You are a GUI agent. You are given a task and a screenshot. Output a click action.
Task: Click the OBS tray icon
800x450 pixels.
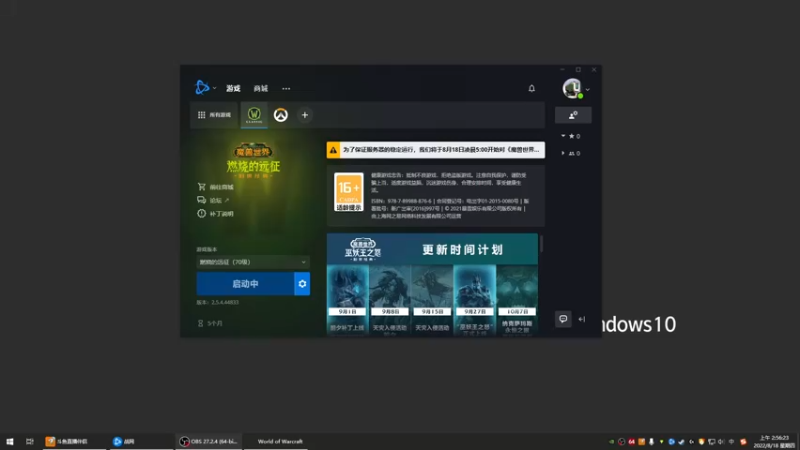click(x=621, y=442)
